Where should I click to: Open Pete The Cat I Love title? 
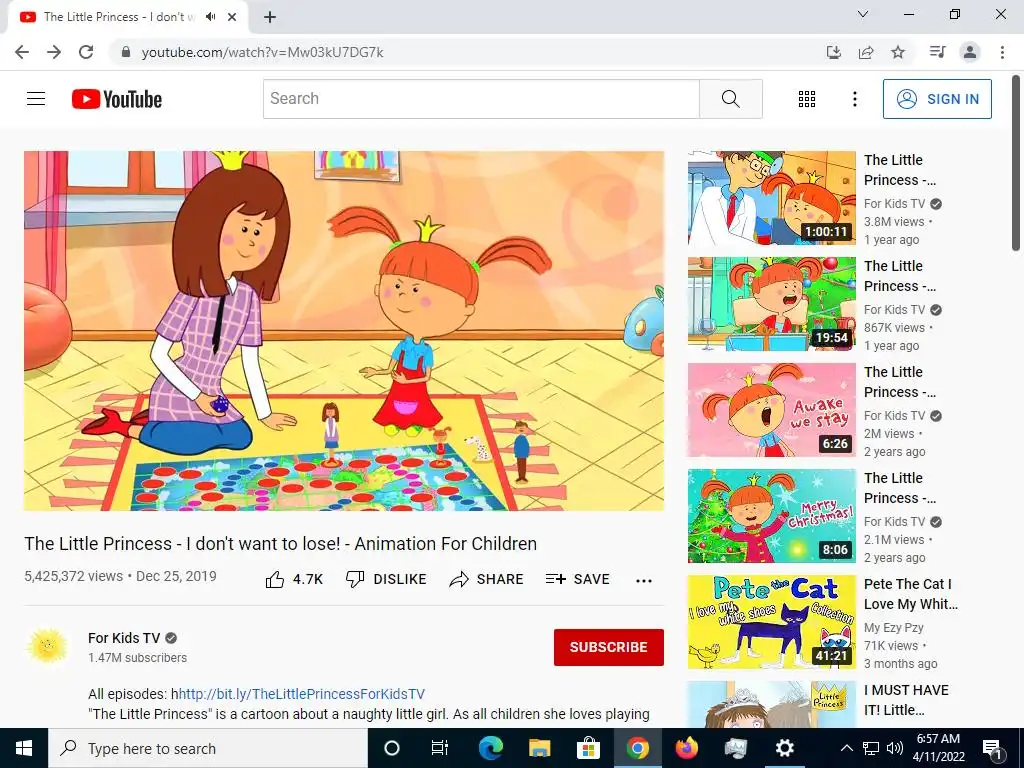[x=910, y=594]
